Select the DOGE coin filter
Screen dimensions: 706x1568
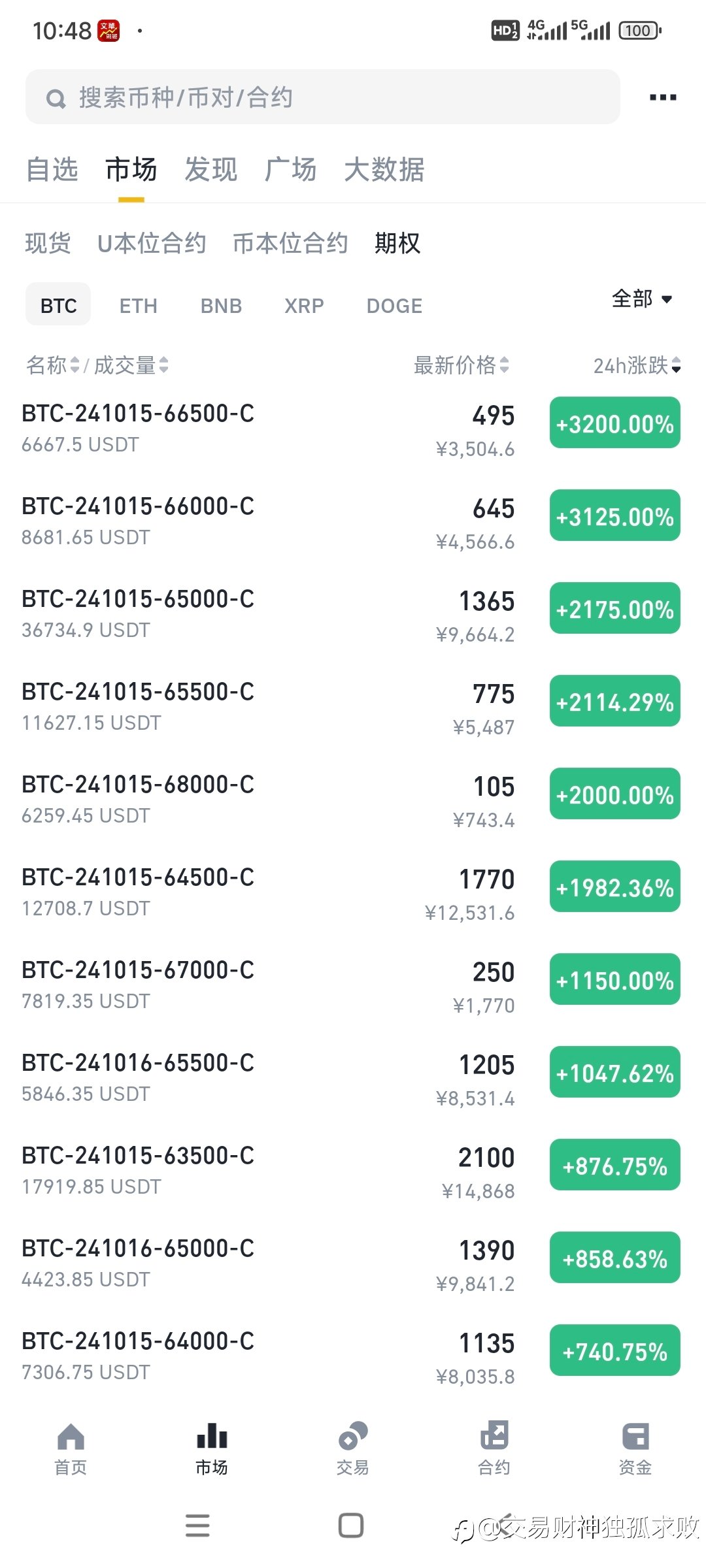point(394,305)
